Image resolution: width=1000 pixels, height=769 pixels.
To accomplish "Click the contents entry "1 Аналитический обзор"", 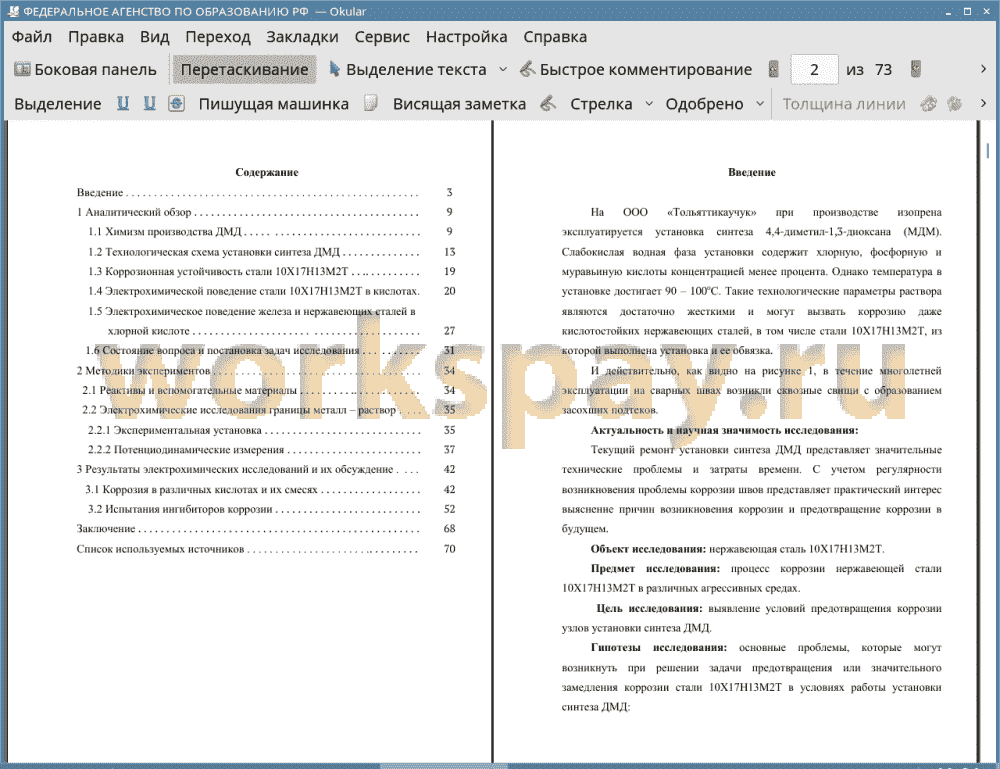I will click(x=134, y=212).
